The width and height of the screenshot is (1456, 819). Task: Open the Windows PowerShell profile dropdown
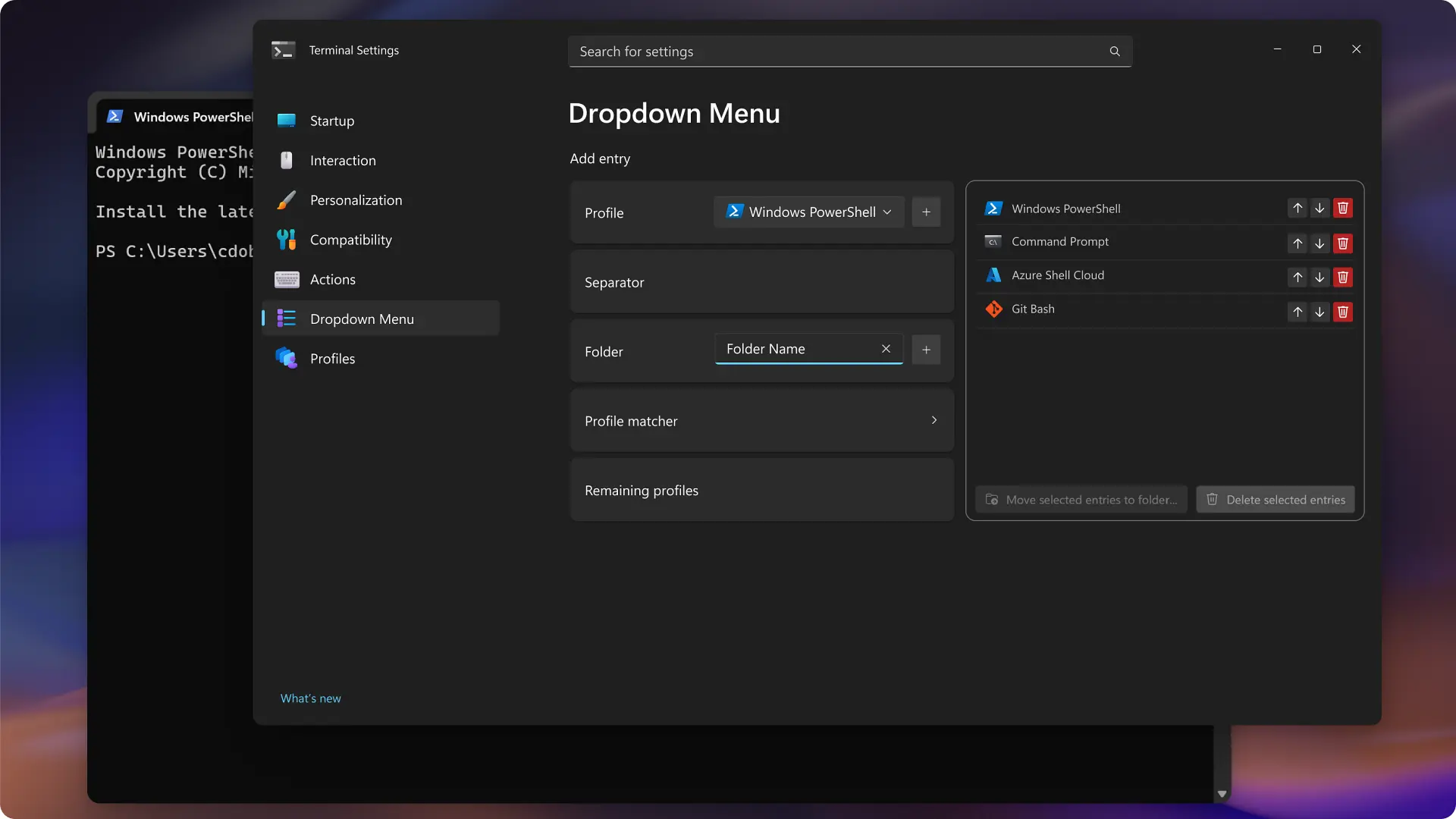808,212
